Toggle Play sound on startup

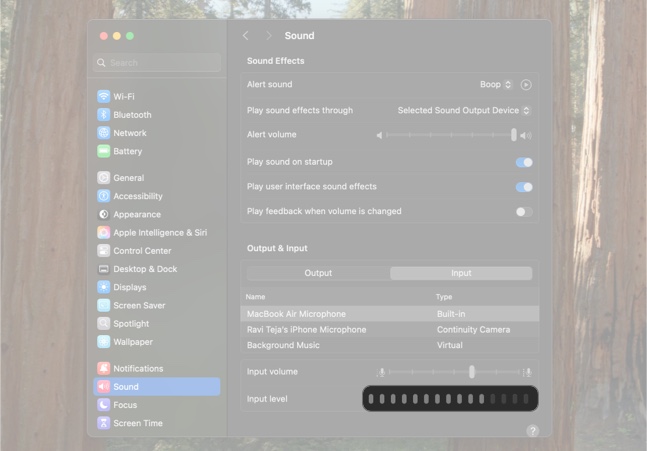click(x=524, y=162)
